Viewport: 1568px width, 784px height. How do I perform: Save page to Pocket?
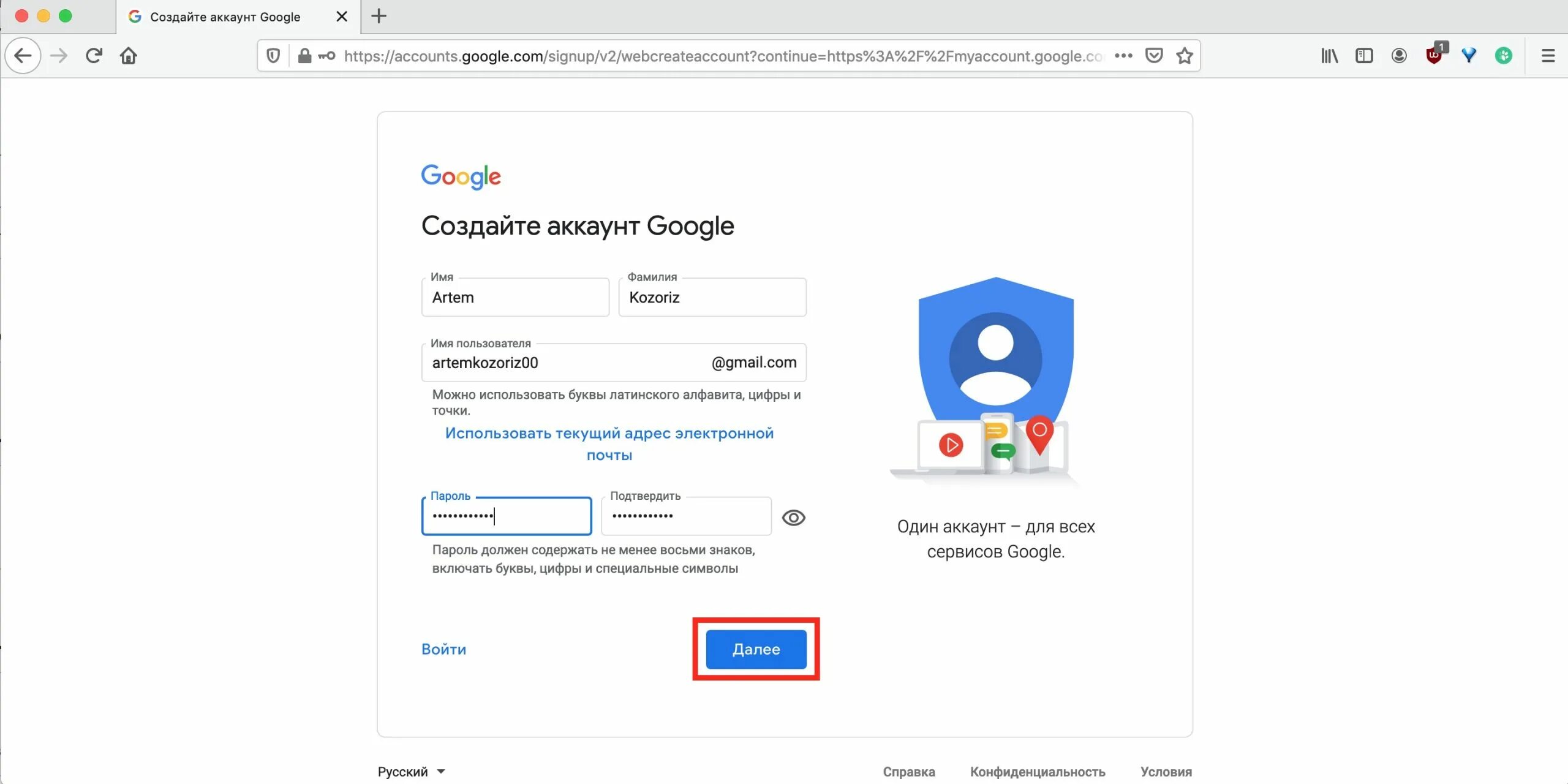[1154, 56]
